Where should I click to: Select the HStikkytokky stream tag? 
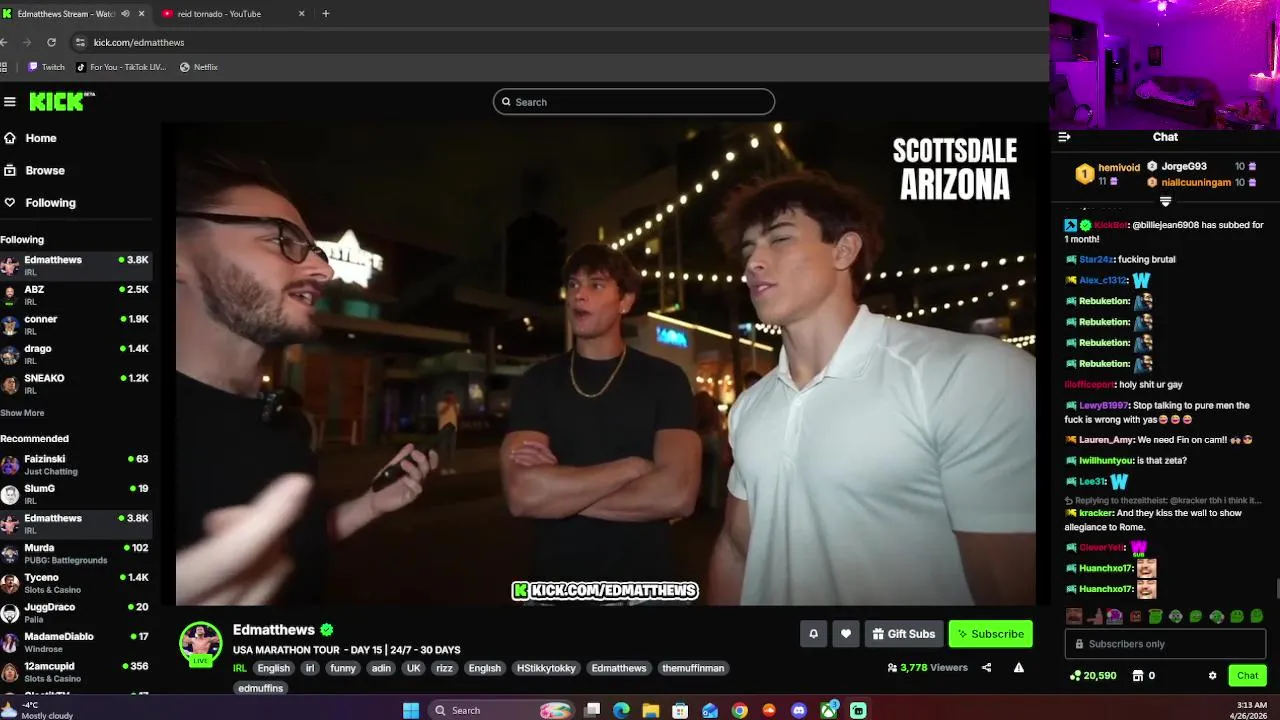click(x=546, y=668)
